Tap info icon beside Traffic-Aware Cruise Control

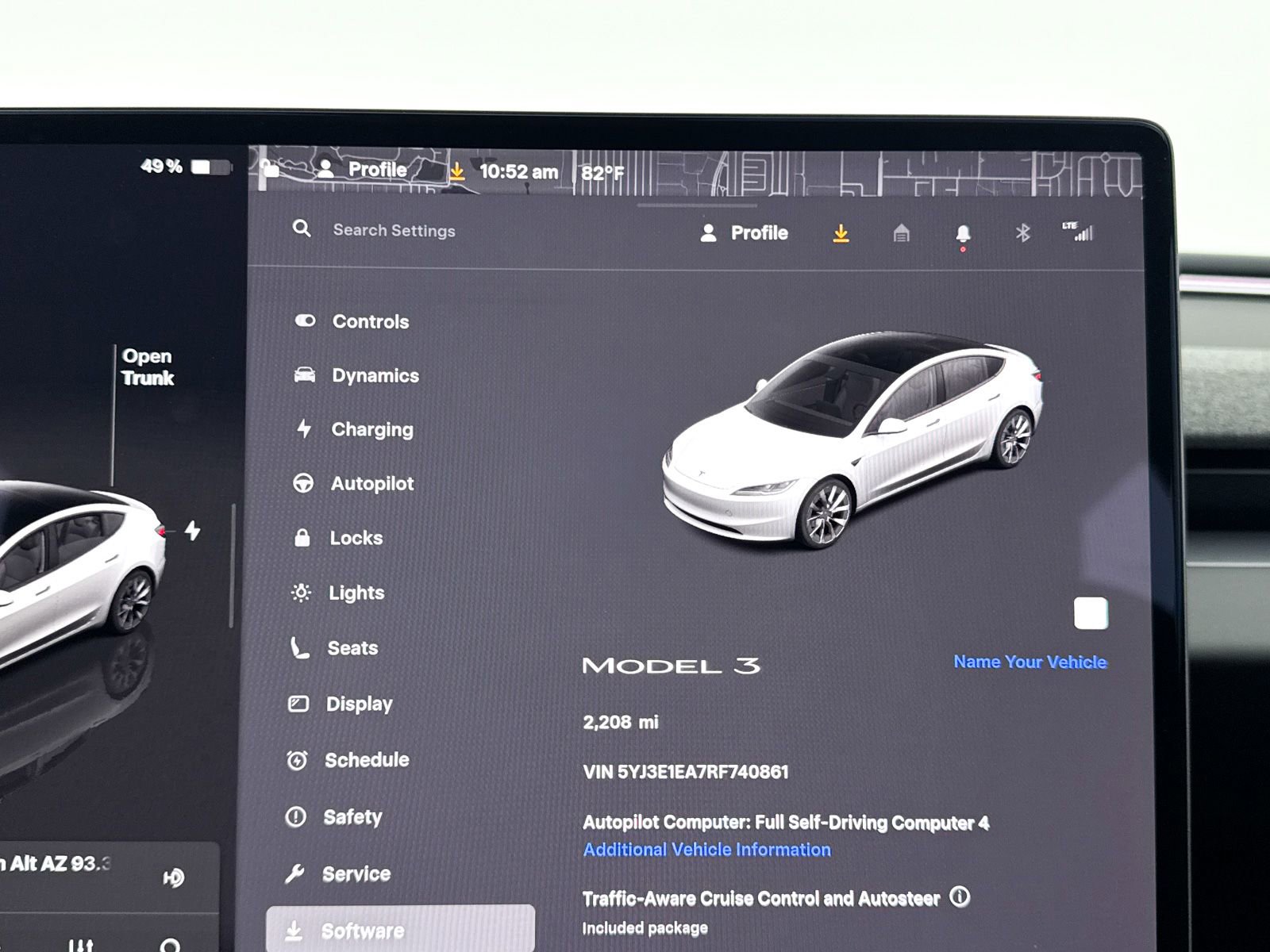(x=960, y=896)
